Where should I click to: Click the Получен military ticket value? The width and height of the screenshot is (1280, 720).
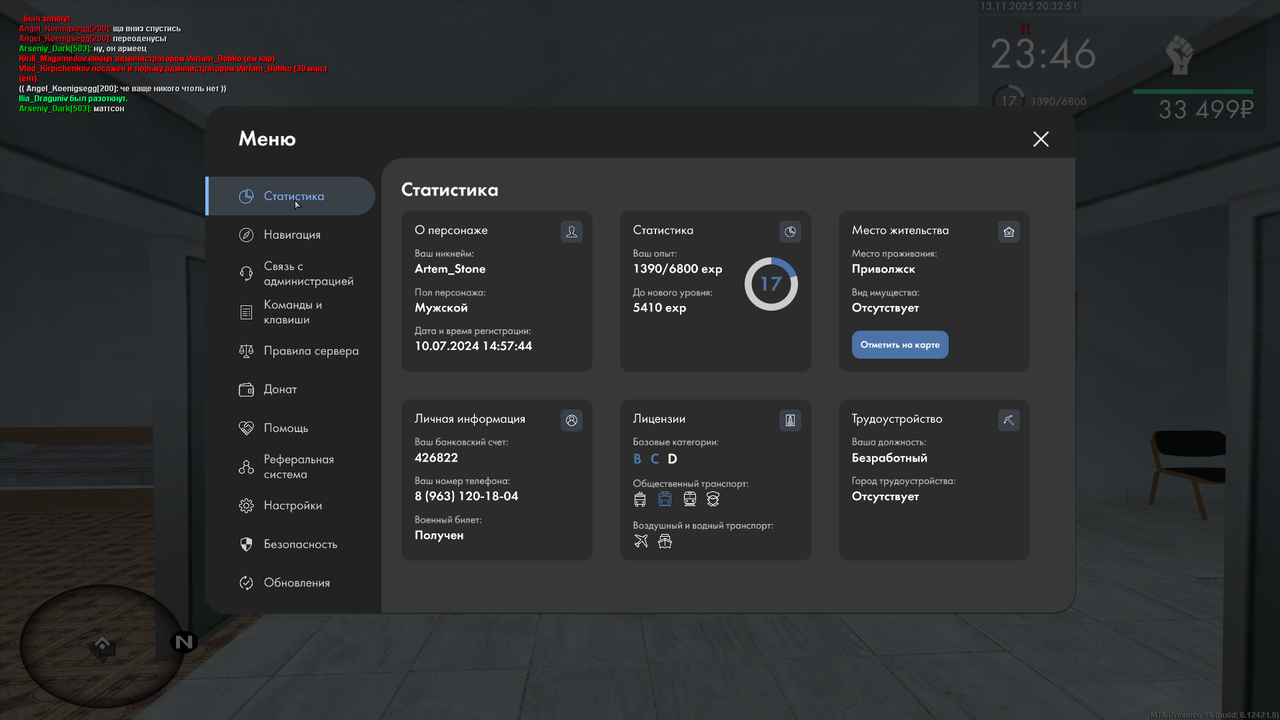(x=439, y=535)
